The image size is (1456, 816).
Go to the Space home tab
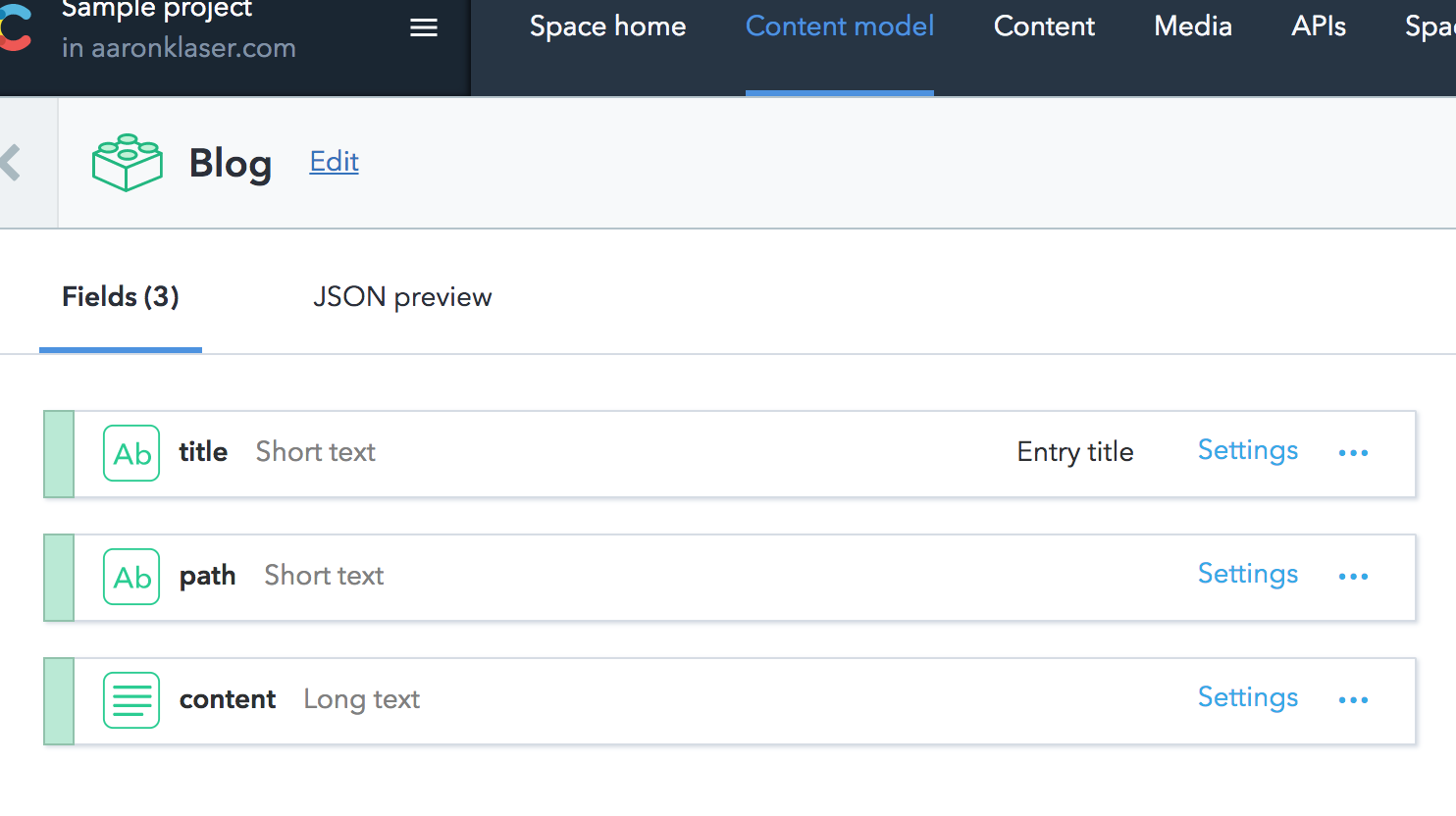pos(607,26)
